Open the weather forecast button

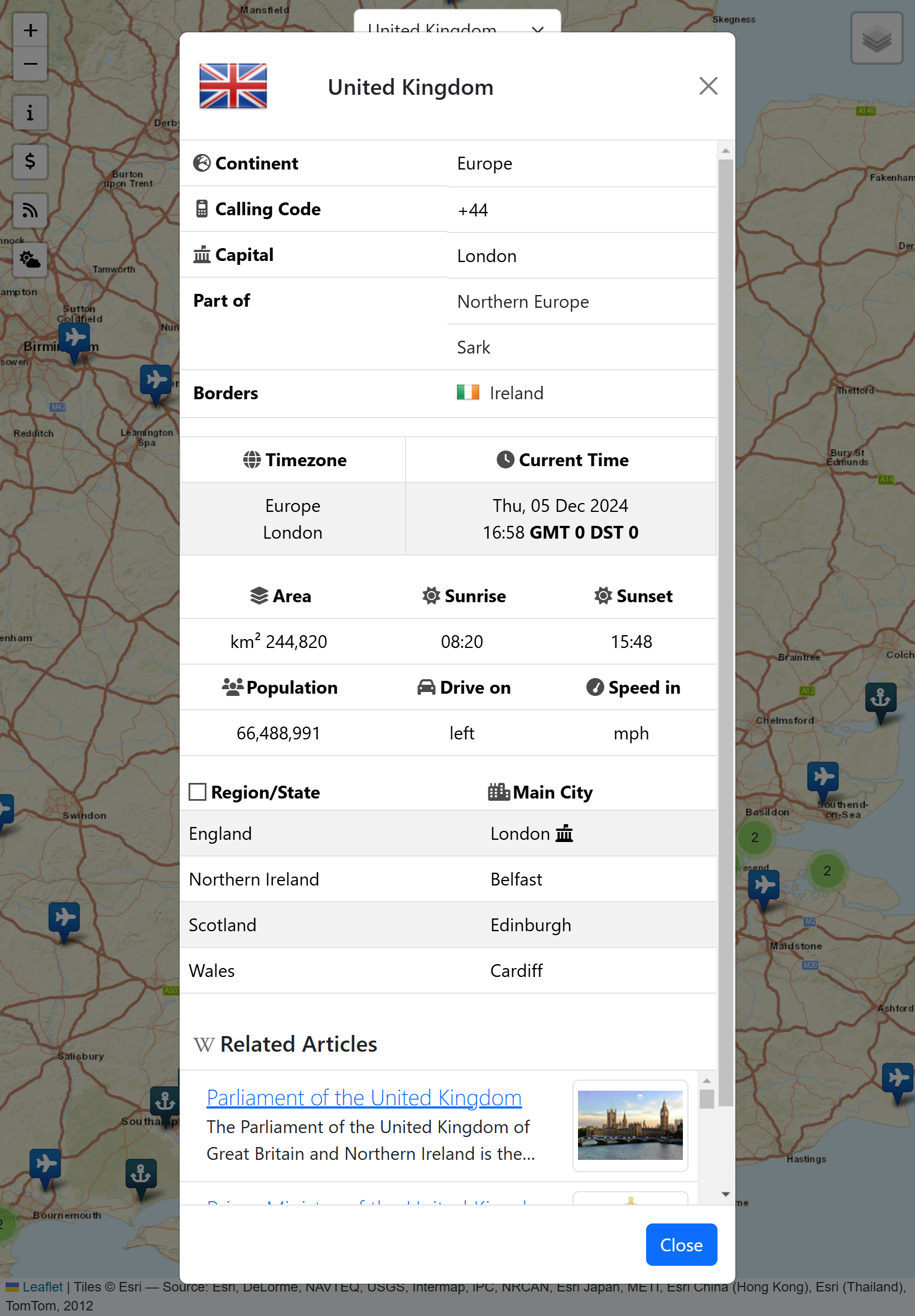[x=30, y=260]
